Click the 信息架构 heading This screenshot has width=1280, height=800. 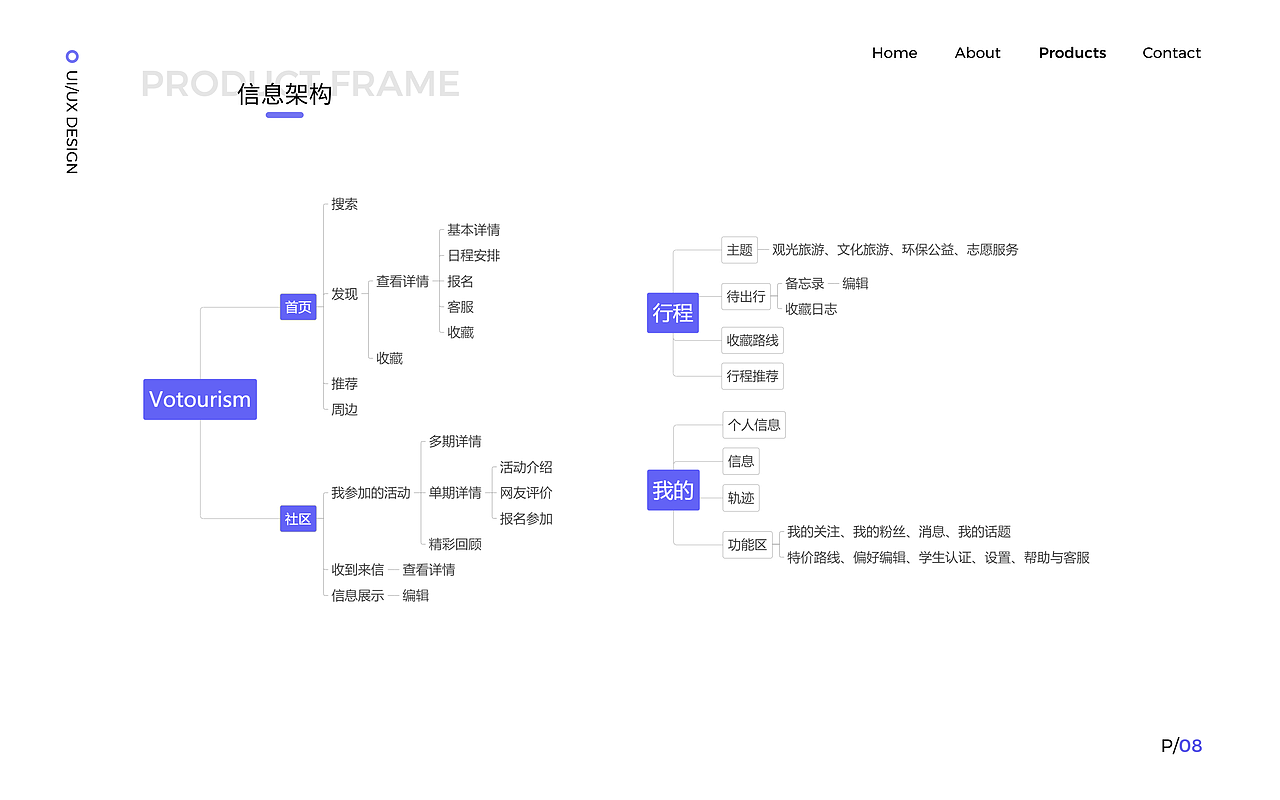click(284, 96)
